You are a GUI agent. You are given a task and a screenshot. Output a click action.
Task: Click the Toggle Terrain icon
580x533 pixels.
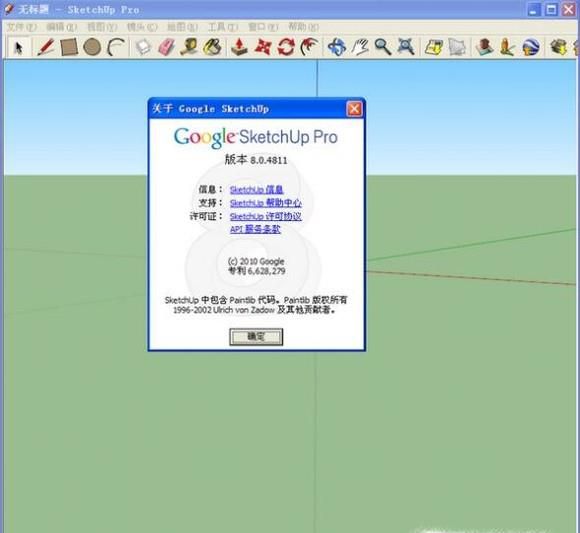click(457, 47)
